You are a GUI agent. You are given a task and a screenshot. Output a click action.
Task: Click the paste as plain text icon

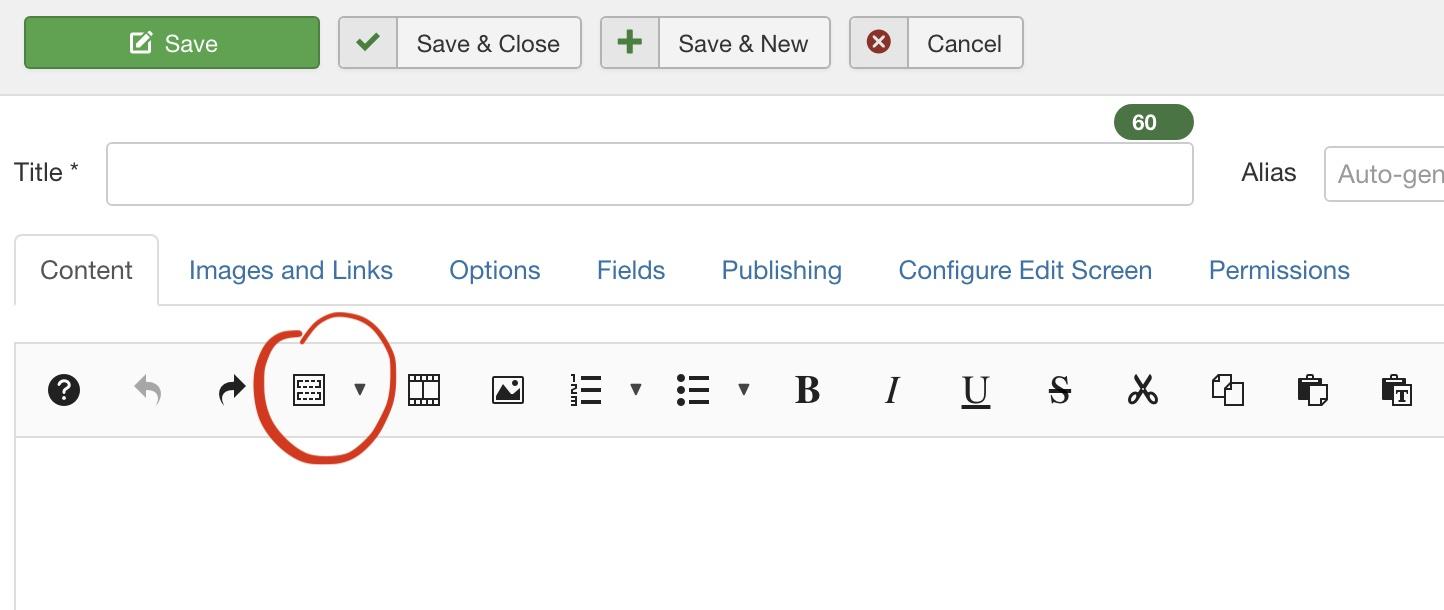point(1395,390)
